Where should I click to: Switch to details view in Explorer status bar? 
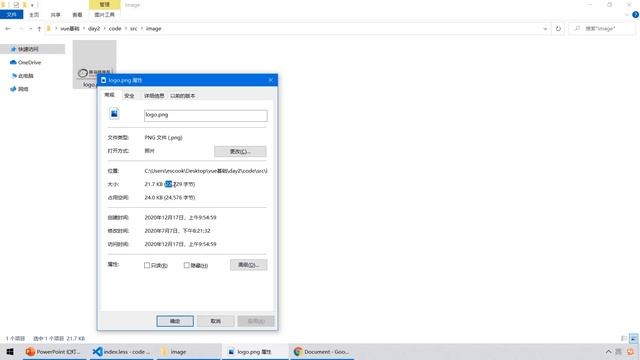pos(624,338)
